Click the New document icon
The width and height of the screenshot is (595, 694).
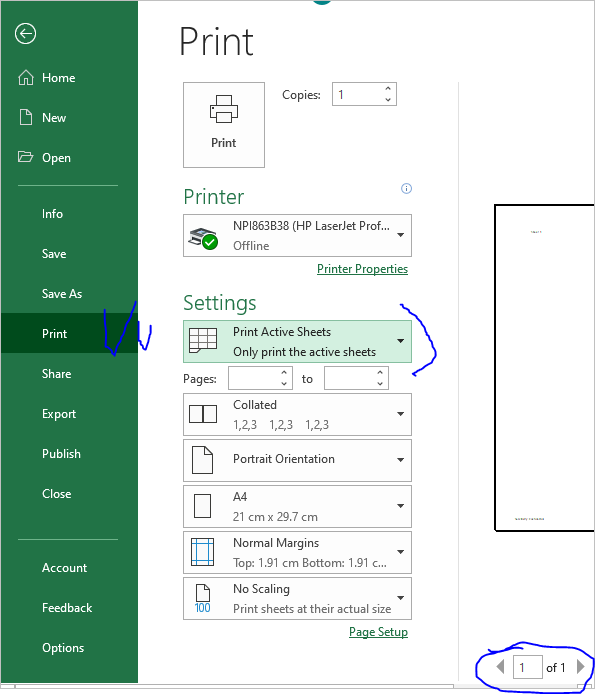coord(26,117)
